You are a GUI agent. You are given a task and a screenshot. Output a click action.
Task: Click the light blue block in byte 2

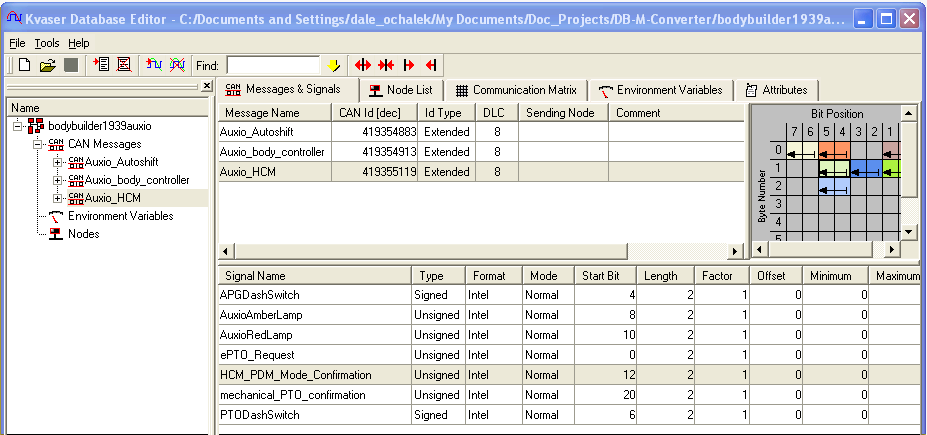coord(834,186)
